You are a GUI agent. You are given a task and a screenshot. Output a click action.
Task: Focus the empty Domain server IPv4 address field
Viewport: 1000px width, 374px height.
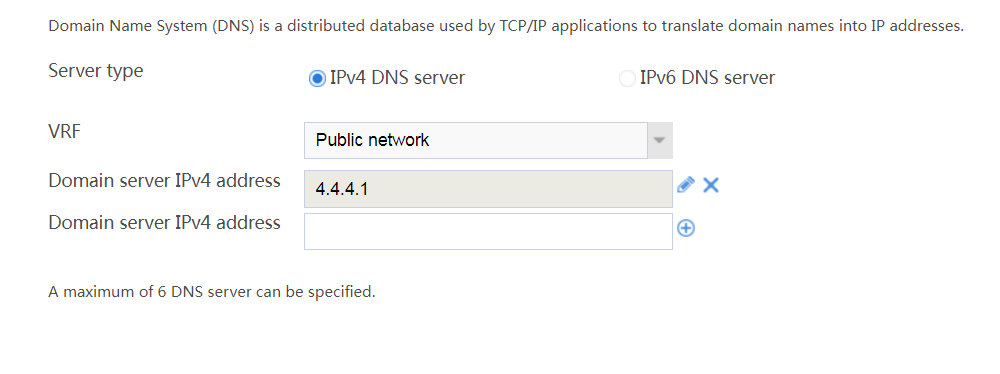(488, 231)
